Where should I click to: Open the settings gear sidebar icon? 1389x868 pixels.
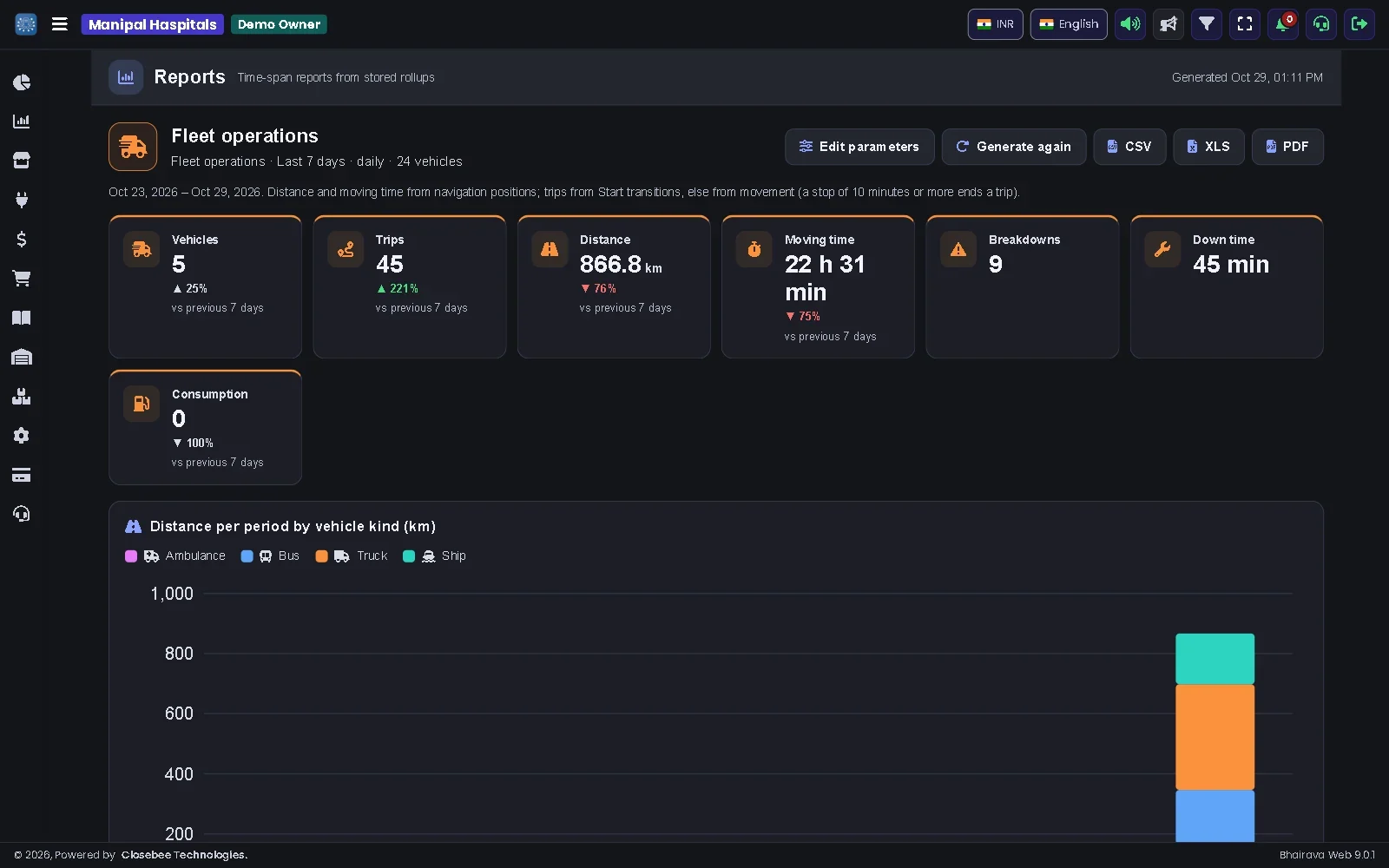point(22,436)
